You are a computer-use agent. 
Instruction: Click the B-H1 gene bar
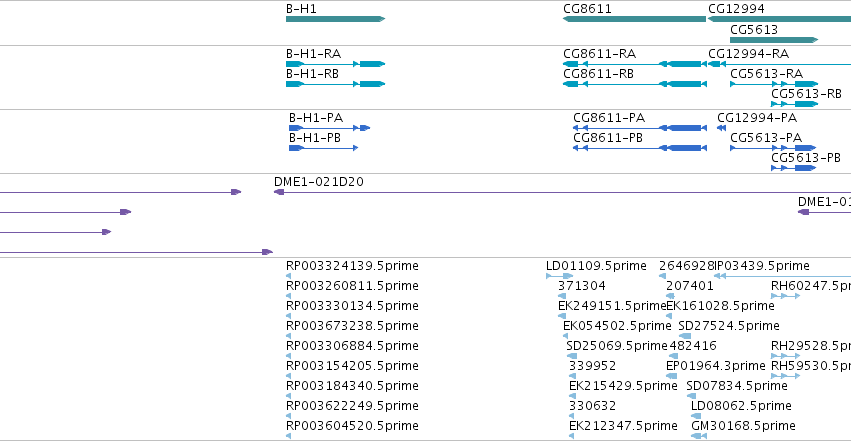tap(334, 19)
